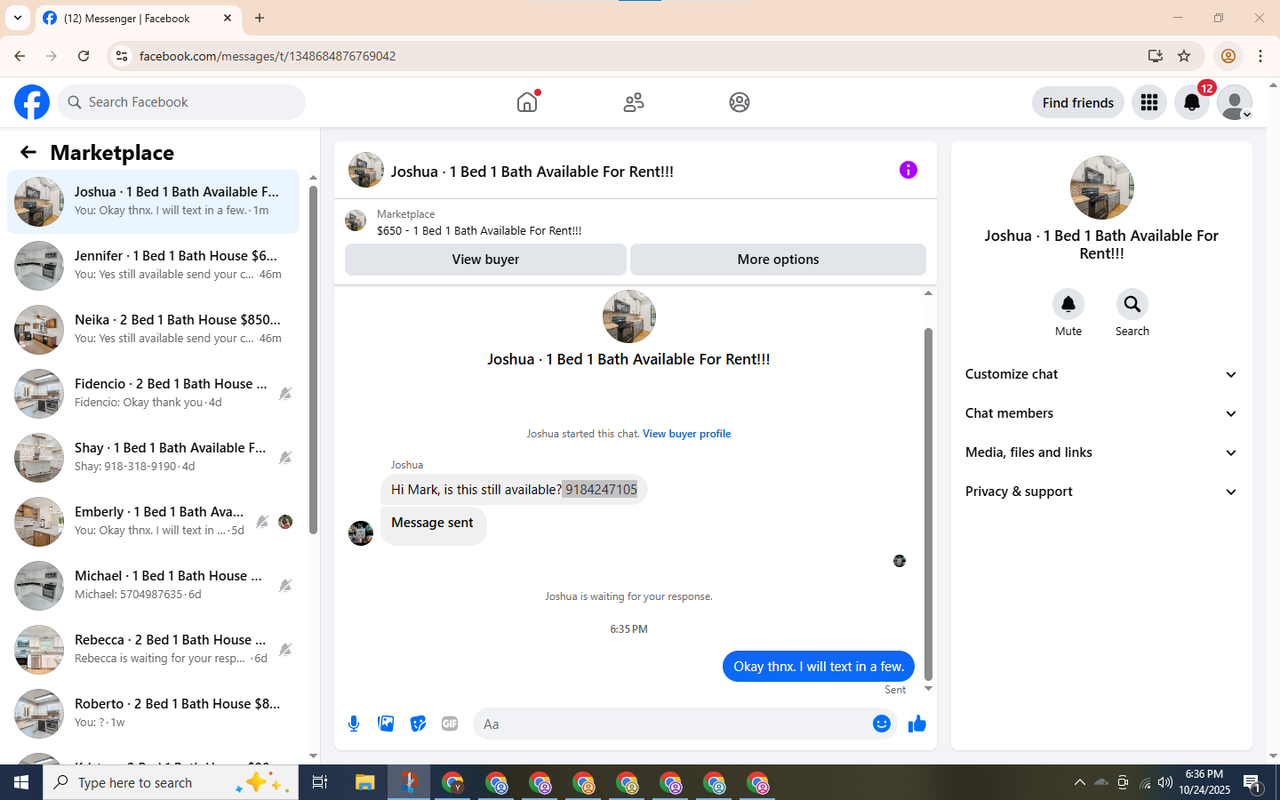Open the View buyer profile link
Image resolution: width=1280 pixels, height=800 pixels.
[x=686, y=433]
